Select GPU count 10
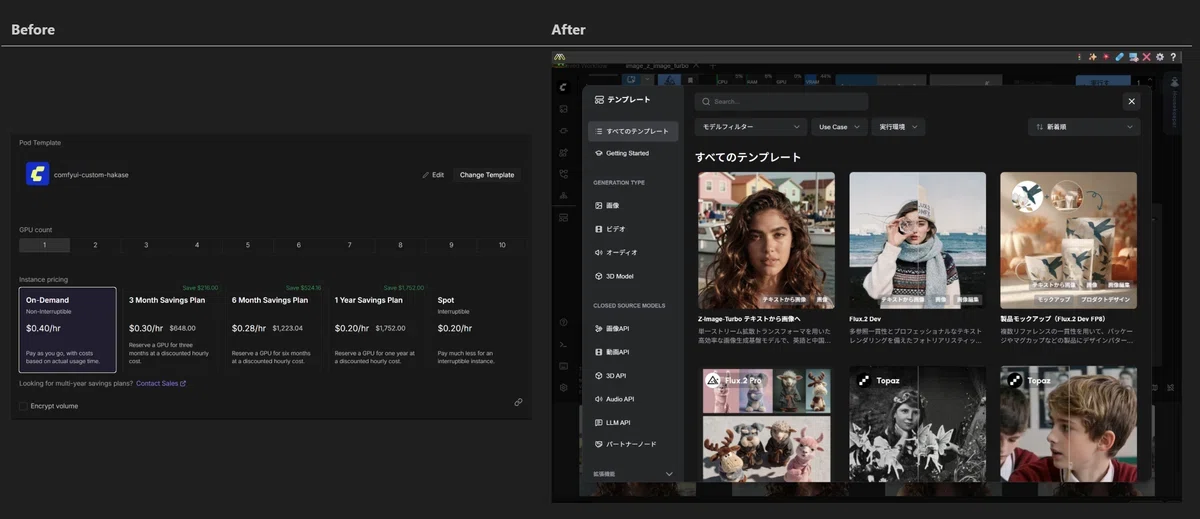 502,245
